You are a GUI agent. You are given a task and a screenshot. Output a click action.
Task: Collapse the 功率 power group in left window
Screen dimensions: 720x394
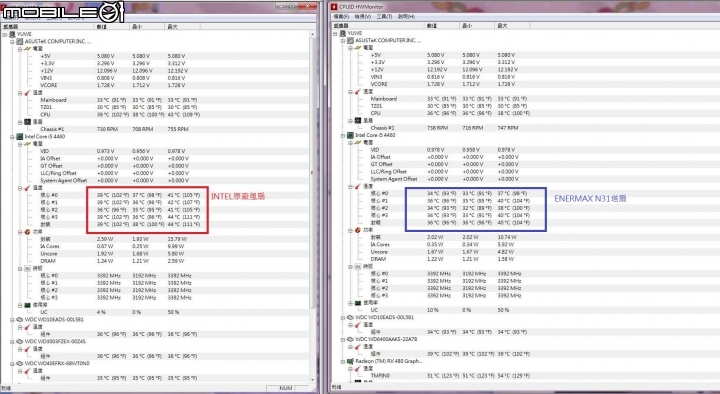[x=20, y=232]
